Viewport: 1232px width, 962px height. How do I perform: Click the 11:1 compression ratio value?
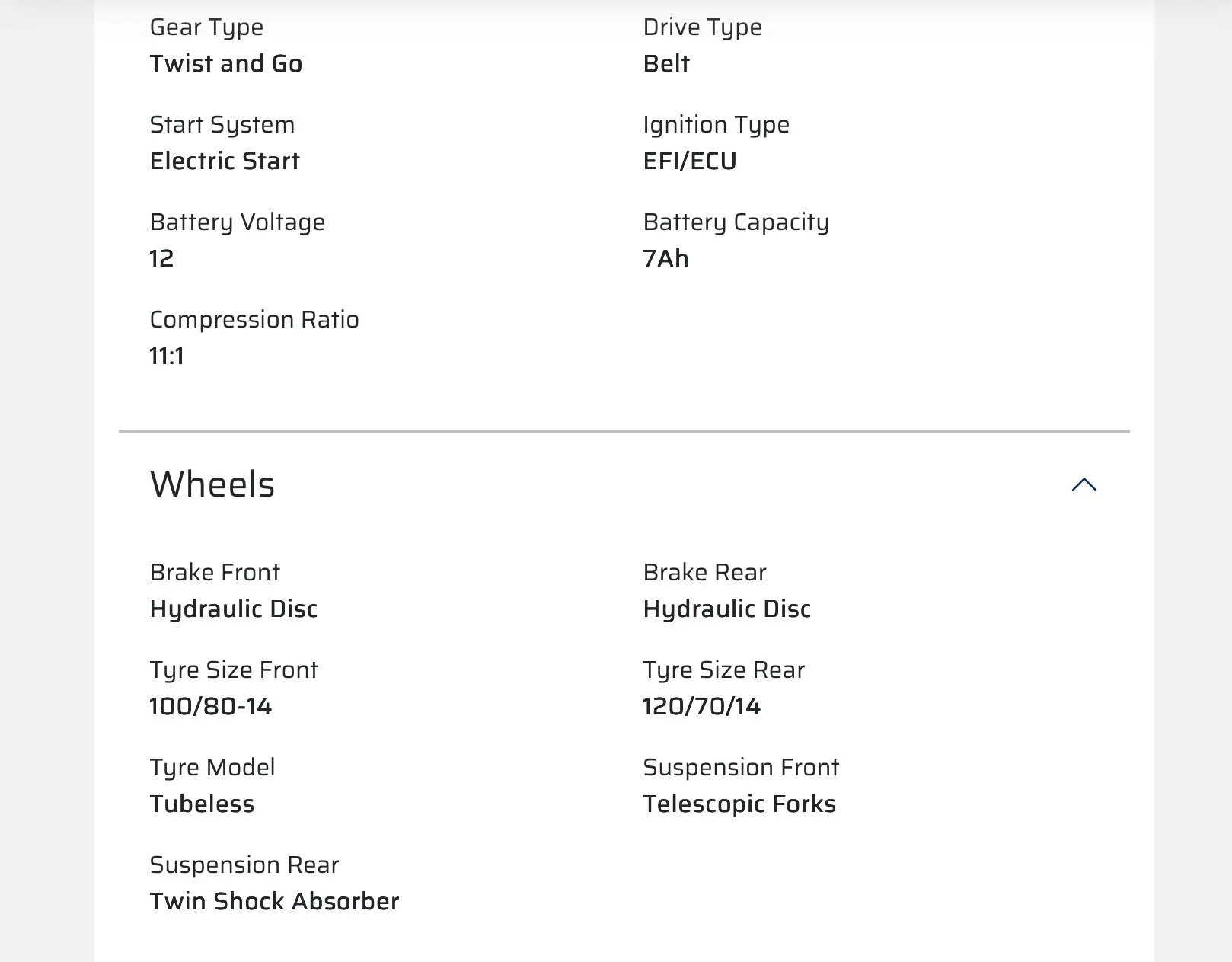(167, 356)
